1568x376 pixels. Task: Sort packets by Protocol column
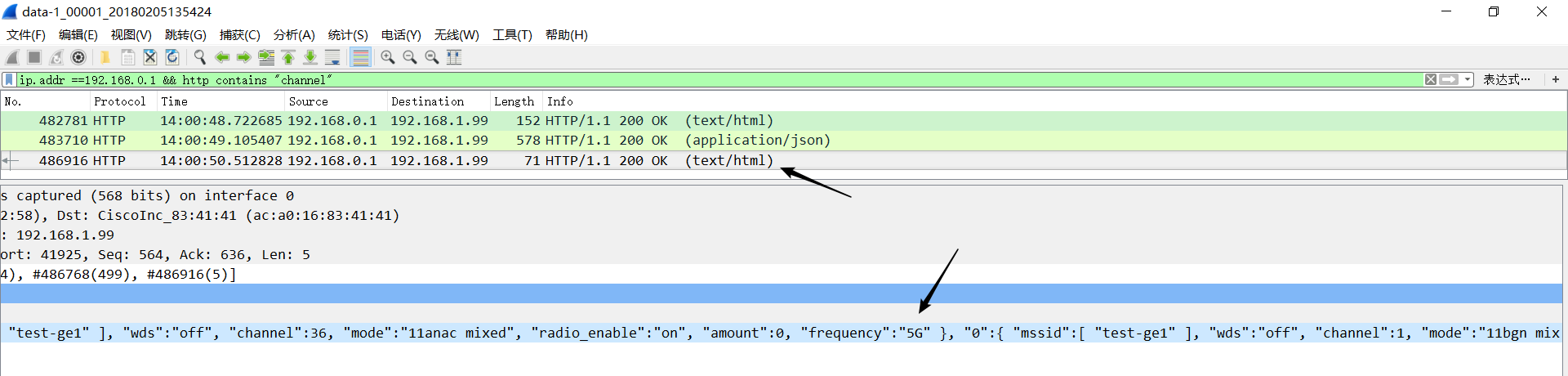[x=123, y=101]
